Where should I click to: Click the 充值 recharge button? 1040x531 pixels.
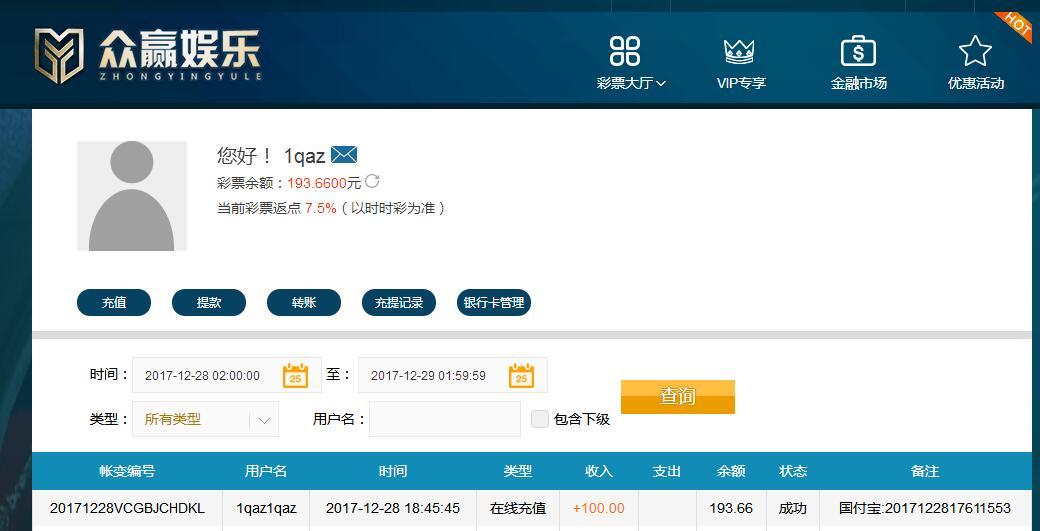tap(114, 302)
